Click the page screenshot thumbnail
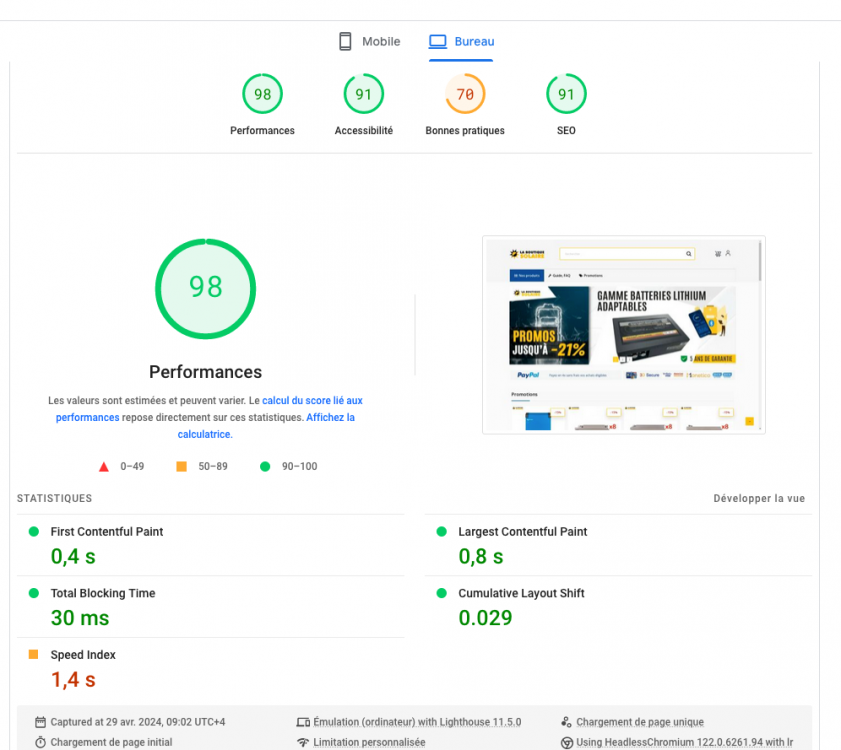The width and height of the screenshot is (841, 750). tap(623, 335)
